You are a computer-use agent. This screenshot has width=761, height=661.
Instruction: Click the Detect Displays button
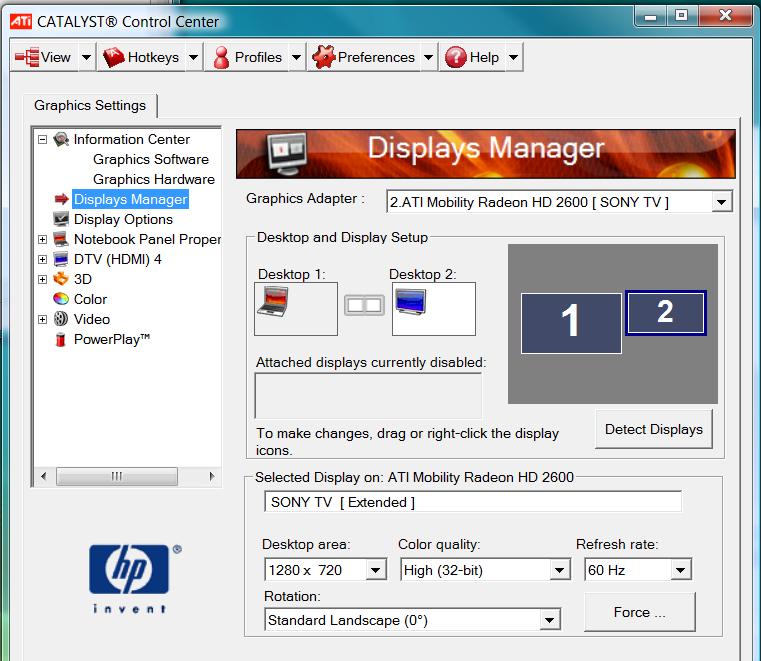click(654, 429)
